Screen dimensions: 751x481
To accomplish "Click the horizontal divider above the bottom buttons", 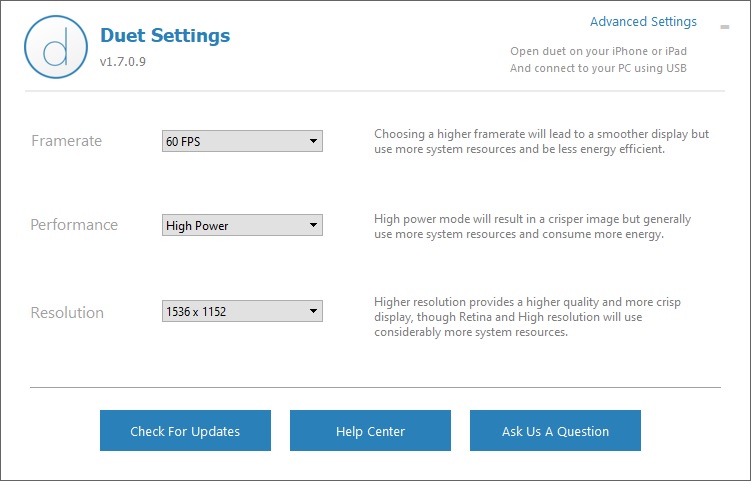I will pyautogui.click(x=375, y=387).
